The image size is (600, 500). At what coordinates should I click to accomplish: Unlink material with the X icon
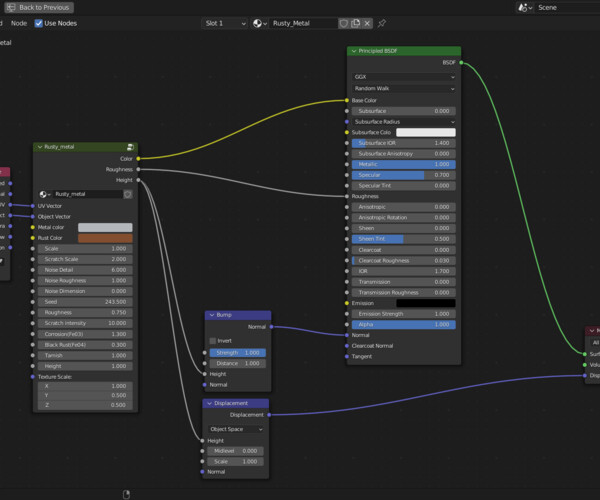(367, 23)
